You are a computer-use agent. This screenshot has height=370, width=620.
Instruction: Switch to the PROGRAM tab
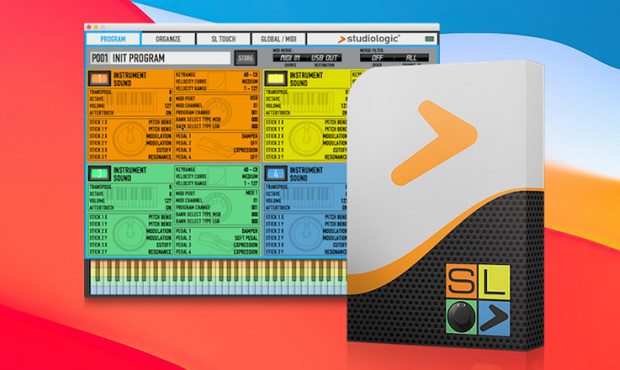tap(113, 39)
